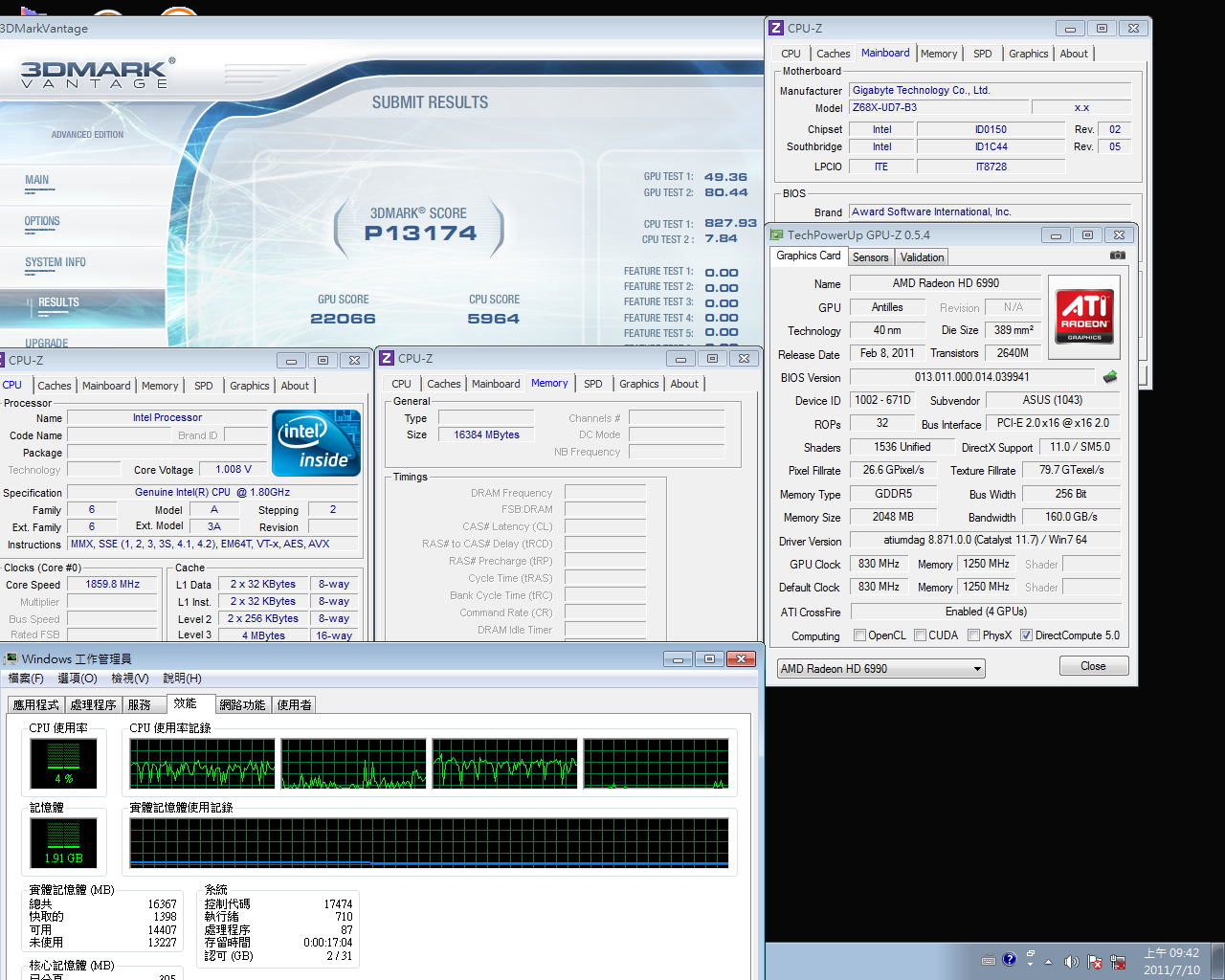Open the 檔案(F) menu in Task Manager
The width and height of the screenshot is (1225, 980).
26,679
